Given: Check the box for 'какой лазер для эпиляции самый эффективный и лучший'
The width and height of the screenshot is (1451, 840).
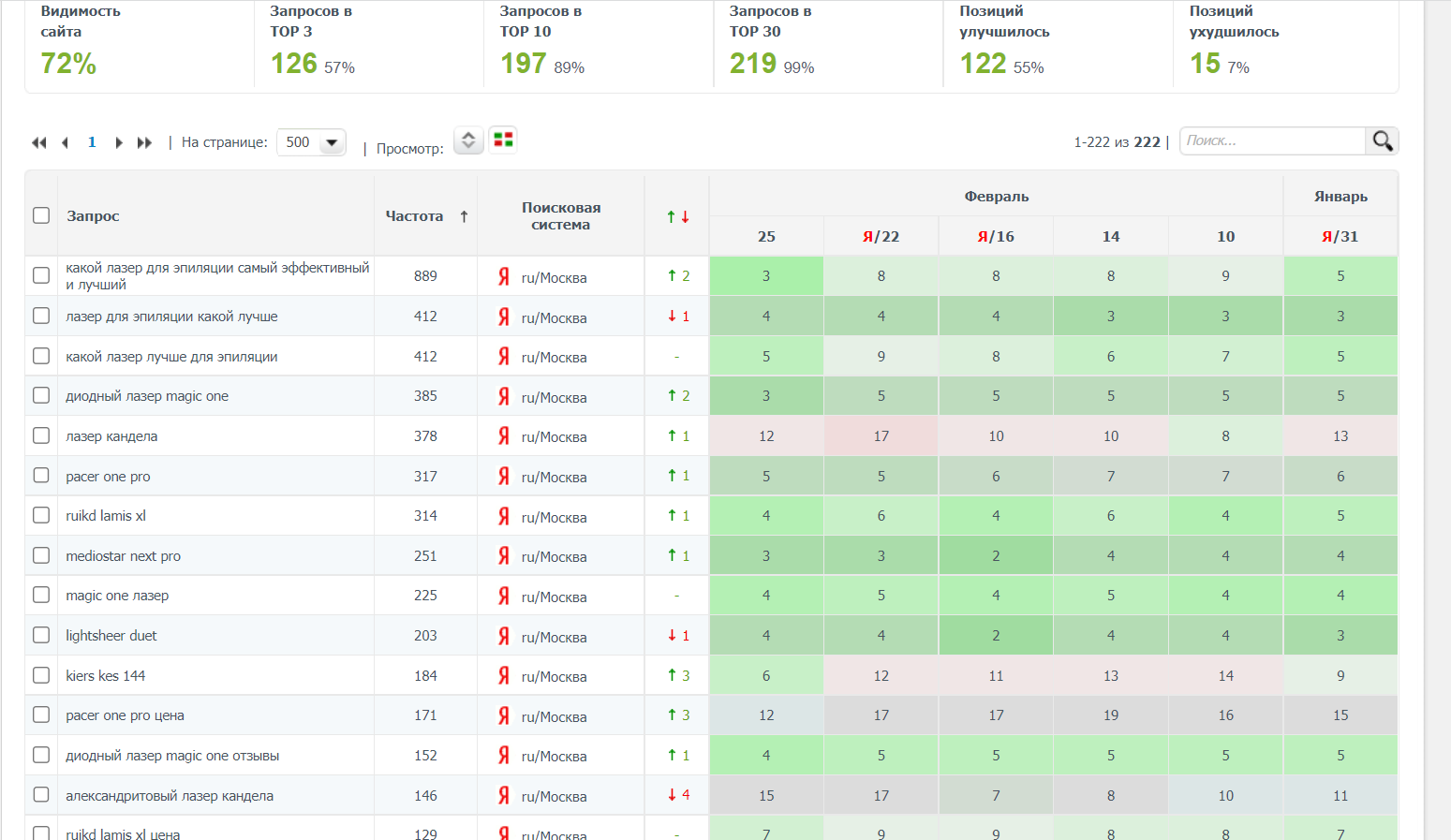Looking at the screenshot, I should pos(41,275).
